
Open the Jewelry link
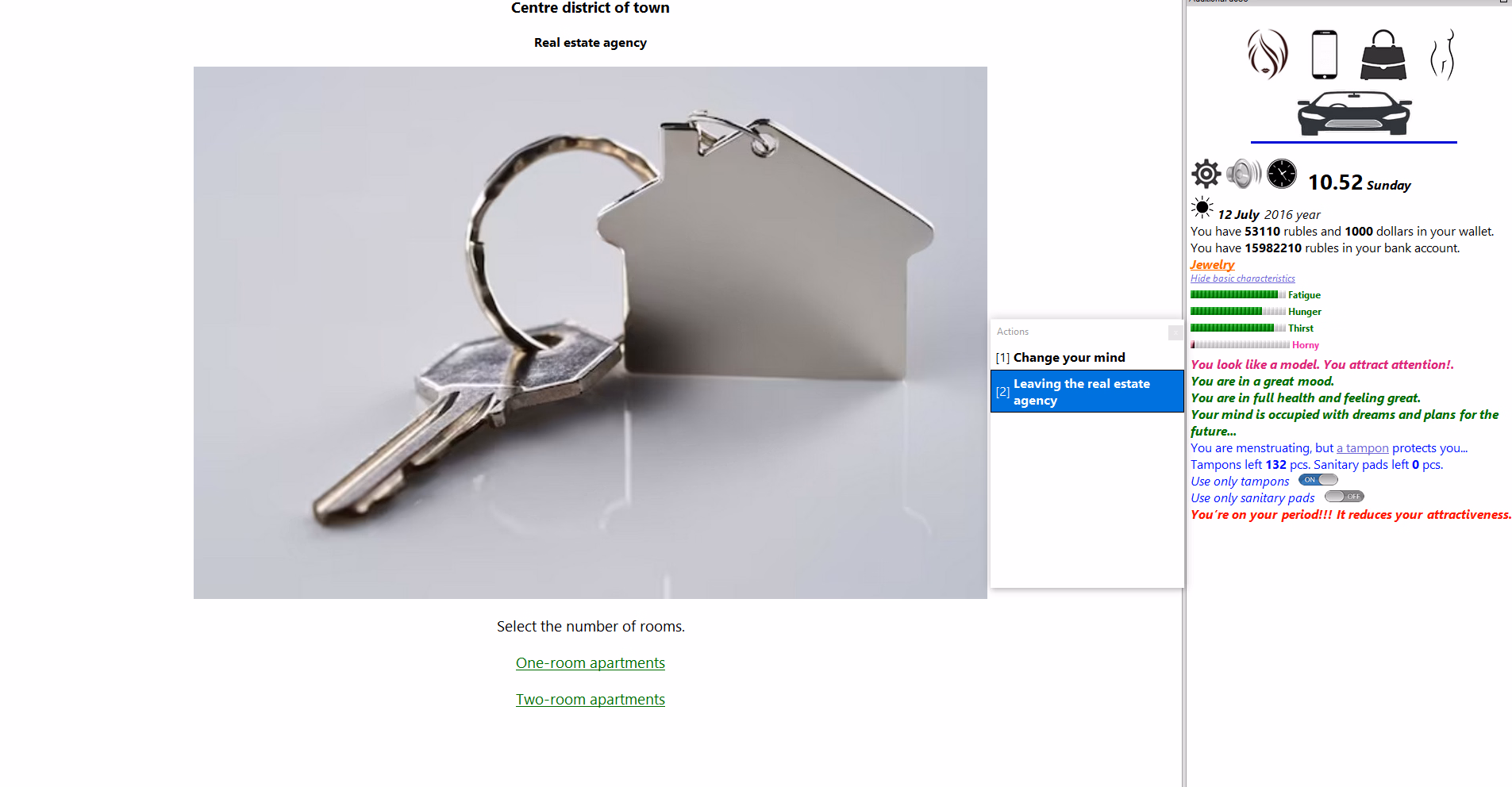point(1212,265)
